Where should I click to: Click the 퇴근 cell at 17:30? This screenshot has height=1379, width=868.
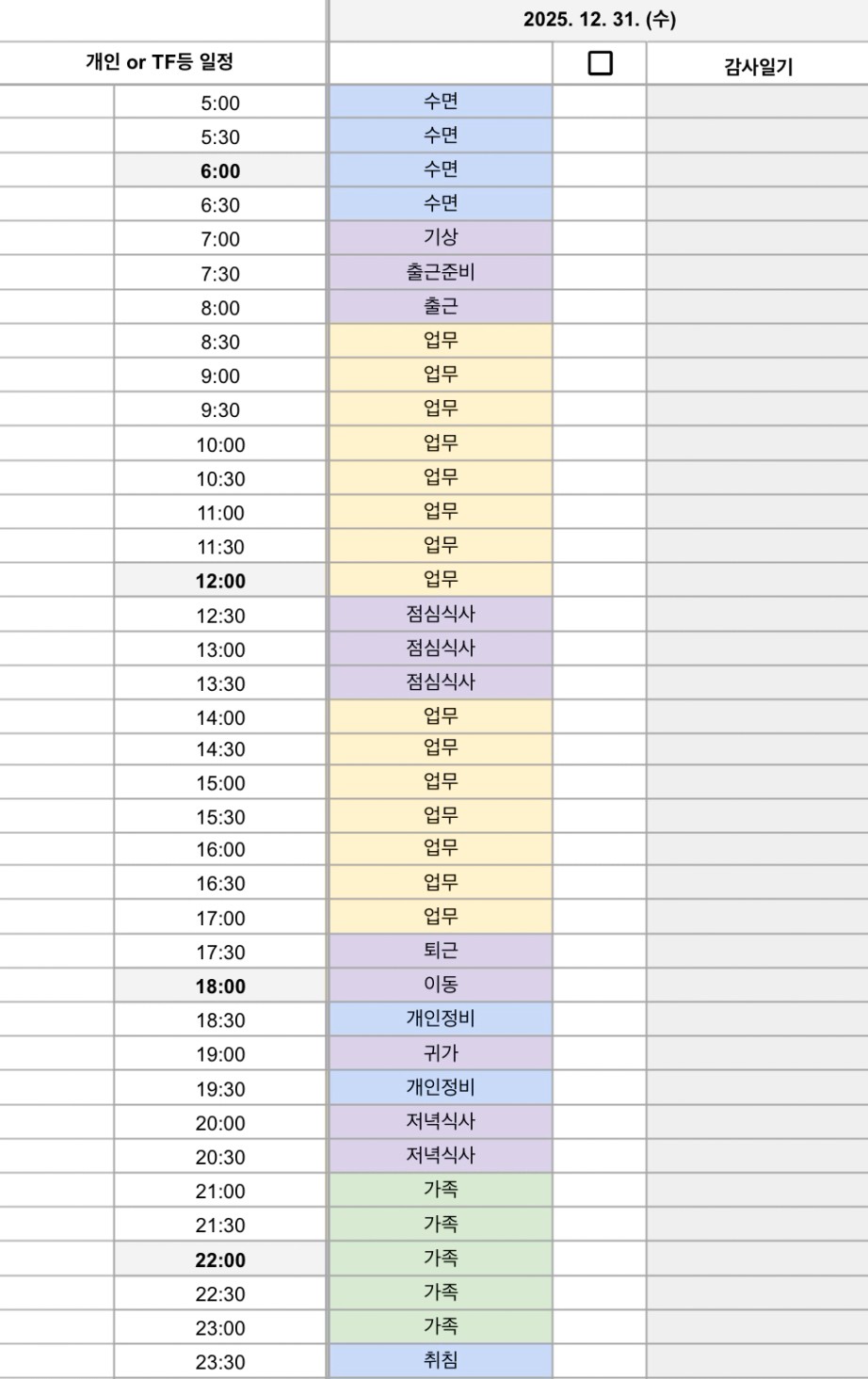pos(441,950)
